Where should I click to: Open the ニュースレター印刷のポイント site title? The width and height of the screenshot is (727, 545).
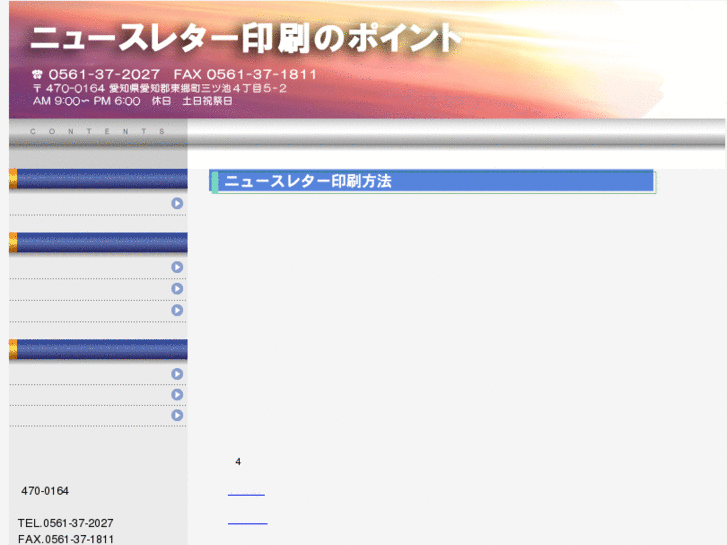246,38
